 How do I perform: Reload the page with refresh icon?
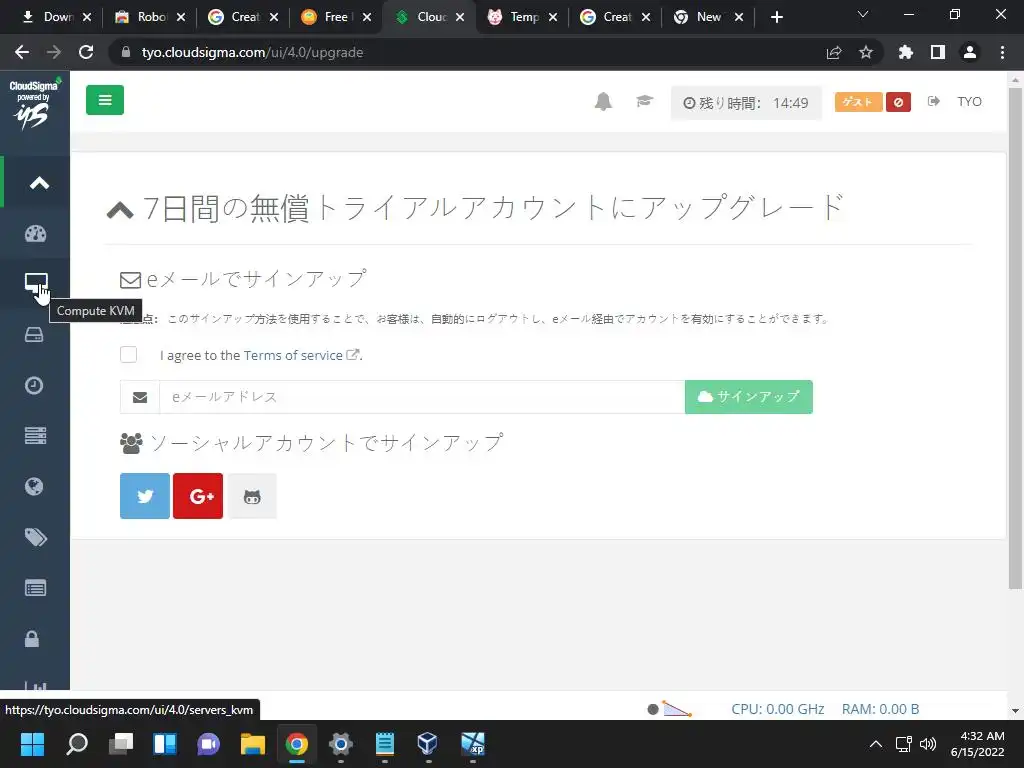pyautogui.click(x=86, y=52)
